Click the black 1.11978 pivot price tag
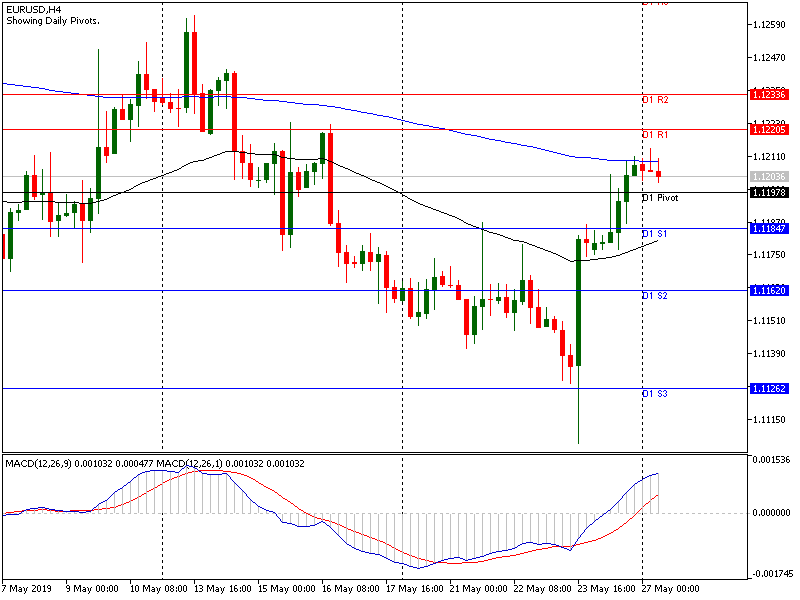800x600 pixels. tap(770, 192)
